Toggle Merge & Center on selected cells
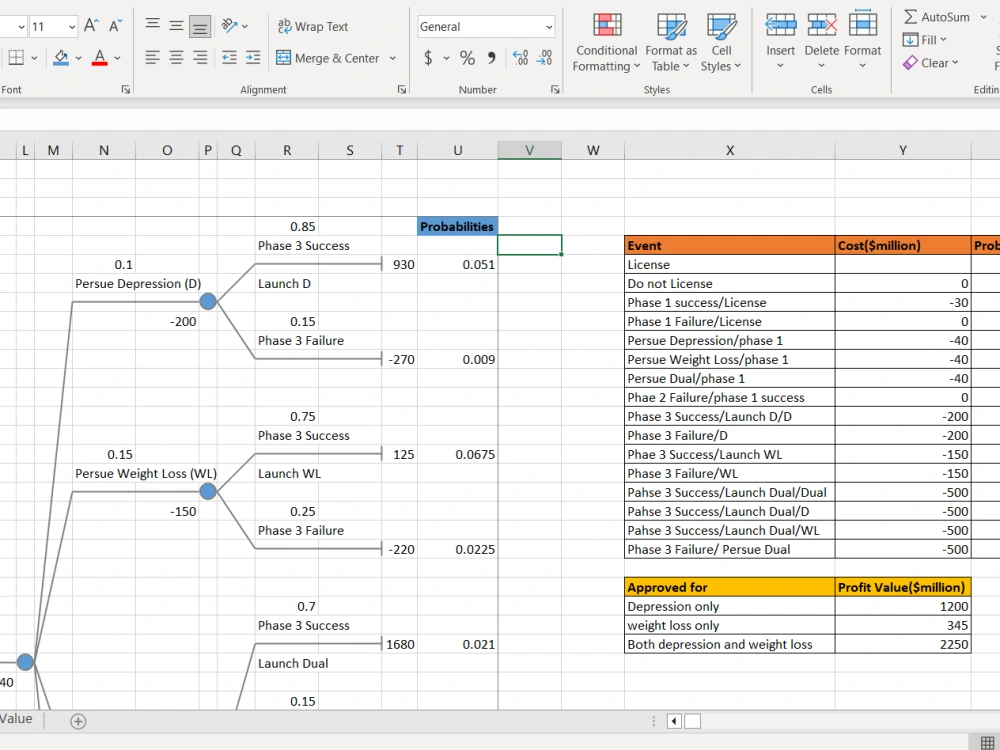The height and width of the screenshot is (750, 1000). coord(330,58)
